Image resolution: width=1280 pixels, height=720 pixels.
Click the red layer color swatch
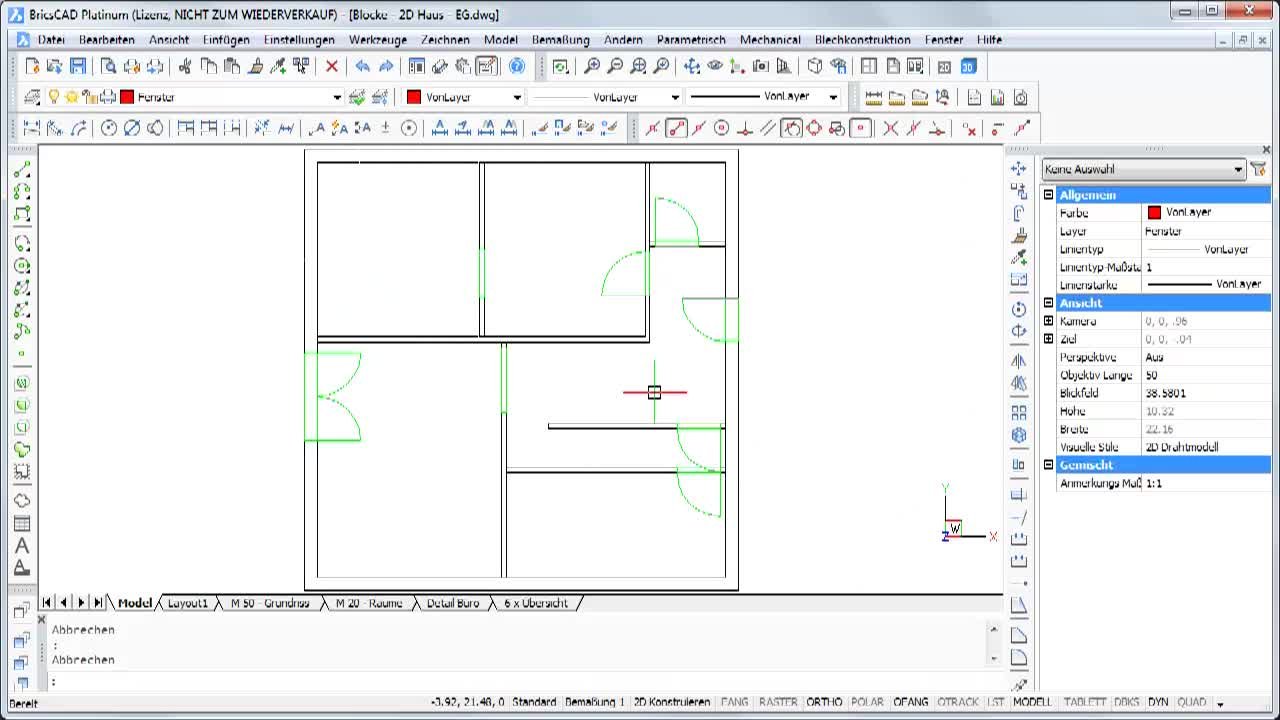pyautogui.click(x=127, y=97)
